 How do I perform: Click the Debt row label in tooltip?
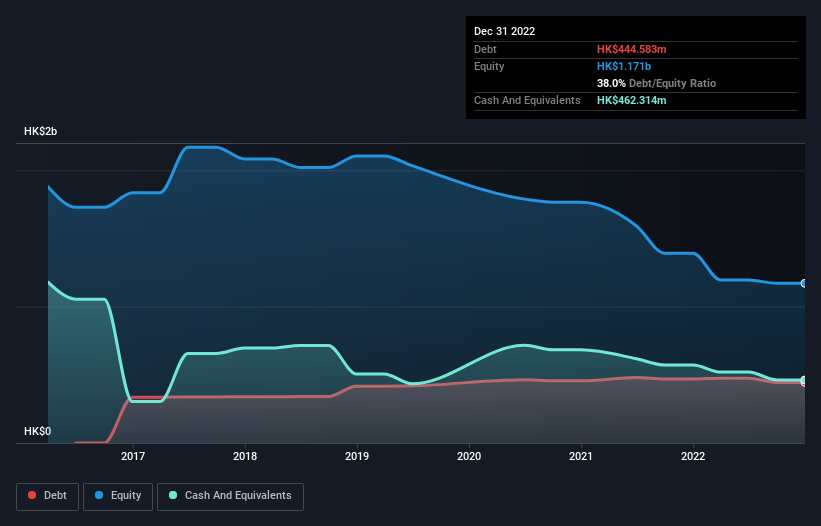coord(485,49)
